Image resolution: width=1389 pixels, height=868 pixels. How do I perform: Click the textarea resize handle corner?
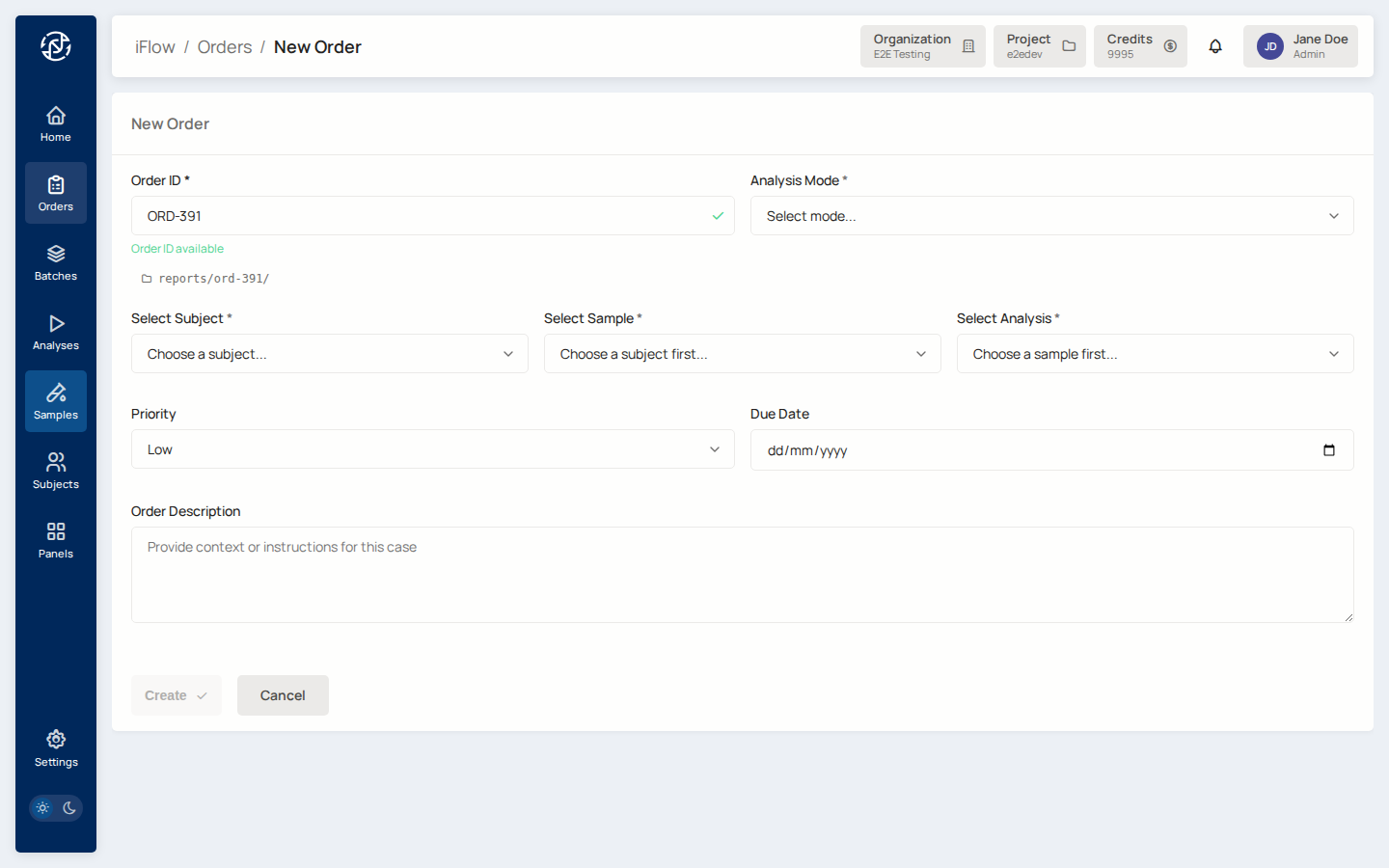click(x=1348, y=617)
